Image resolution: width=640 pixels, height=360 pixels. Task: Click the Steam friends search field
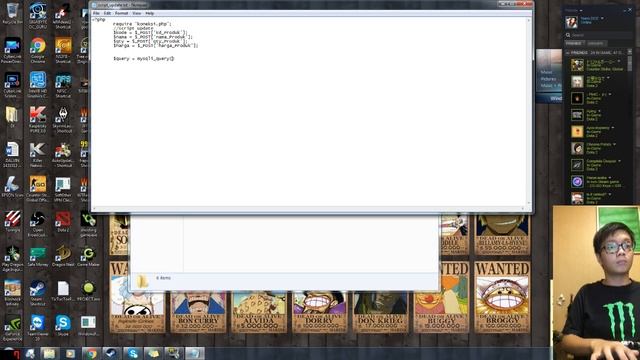click(x=598, y=35)
